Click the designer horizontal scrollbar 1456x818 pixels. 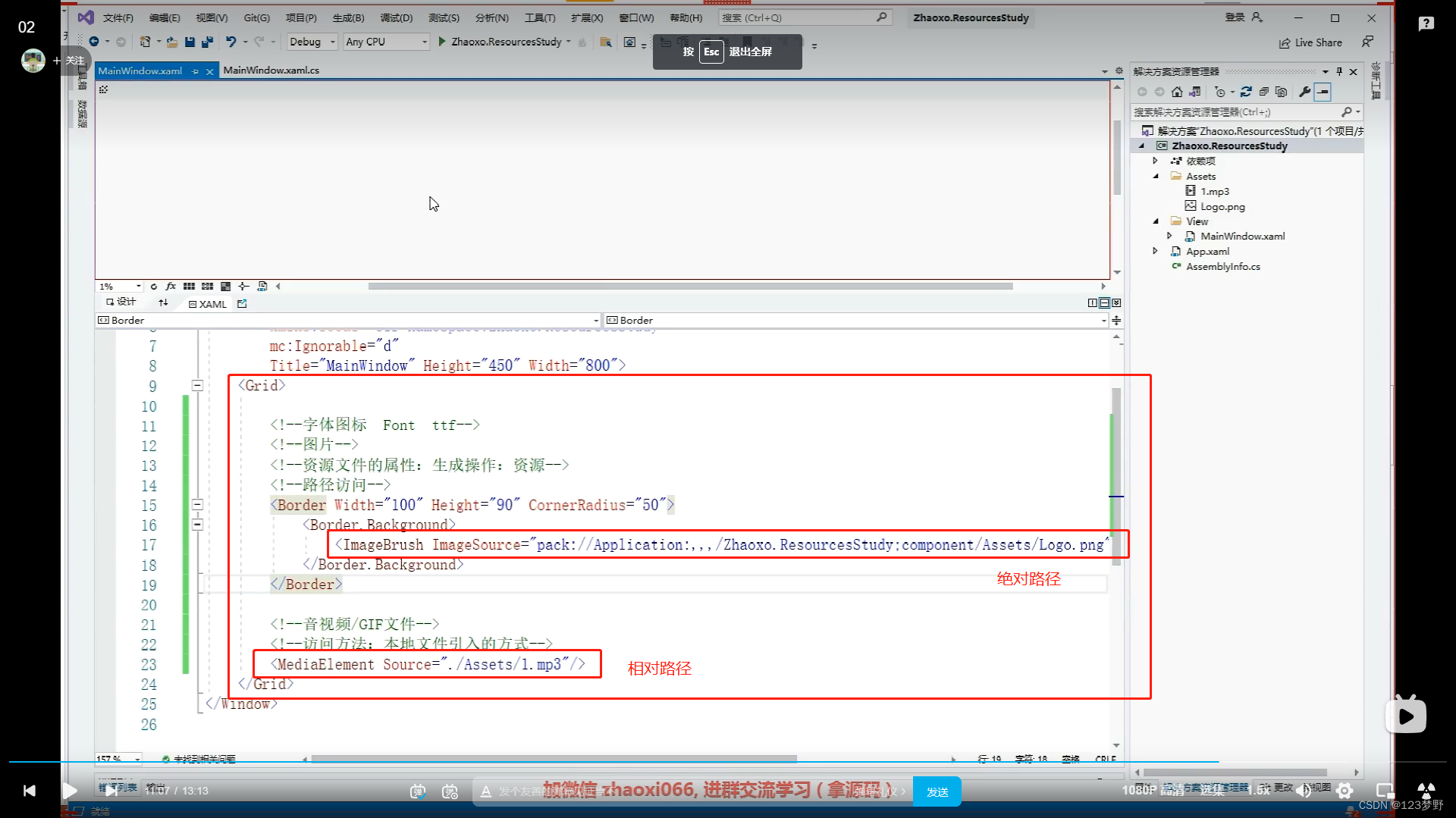[690, 287]
